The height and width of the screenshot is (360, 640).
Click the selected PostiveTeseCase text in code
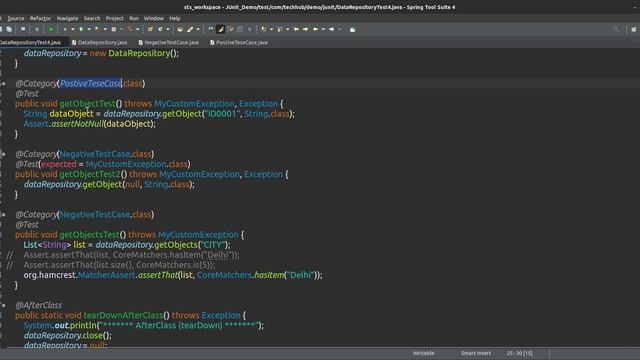(90, 83)
